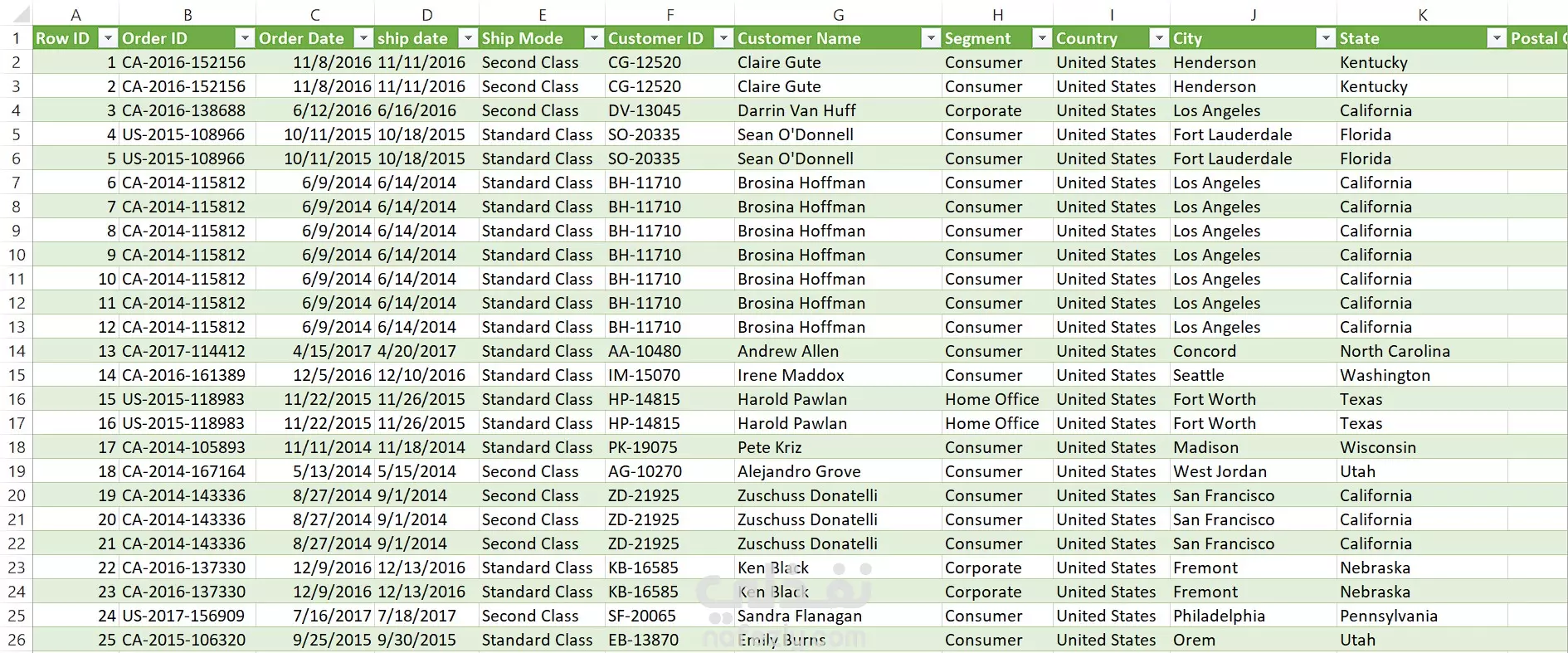Select column G header
The image size is (1568, 653).
pos(838,14)
